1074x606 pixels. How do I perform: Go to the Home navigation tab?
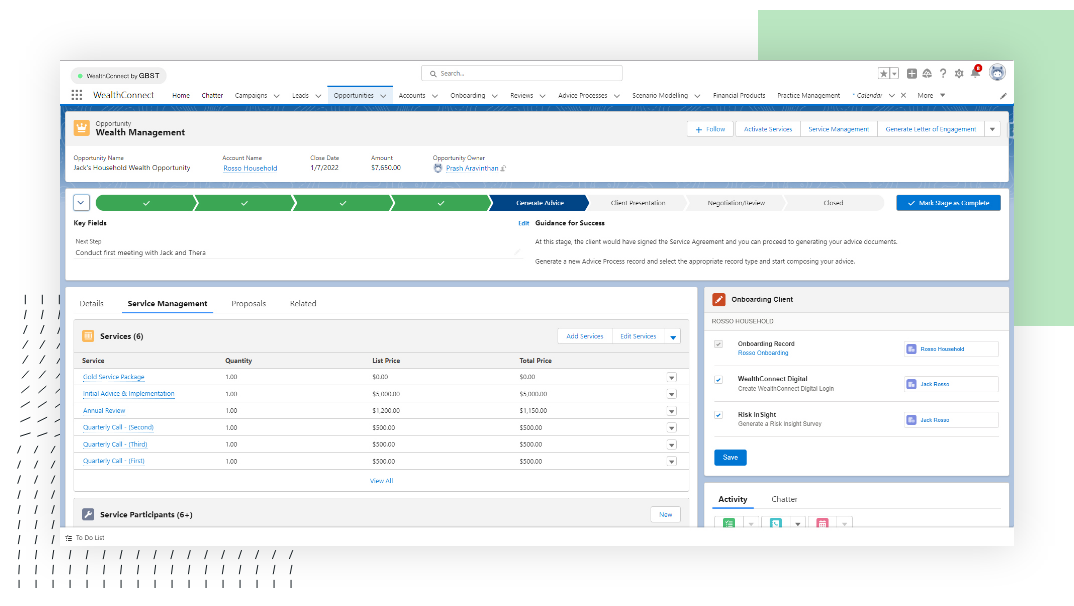(181, 95)
